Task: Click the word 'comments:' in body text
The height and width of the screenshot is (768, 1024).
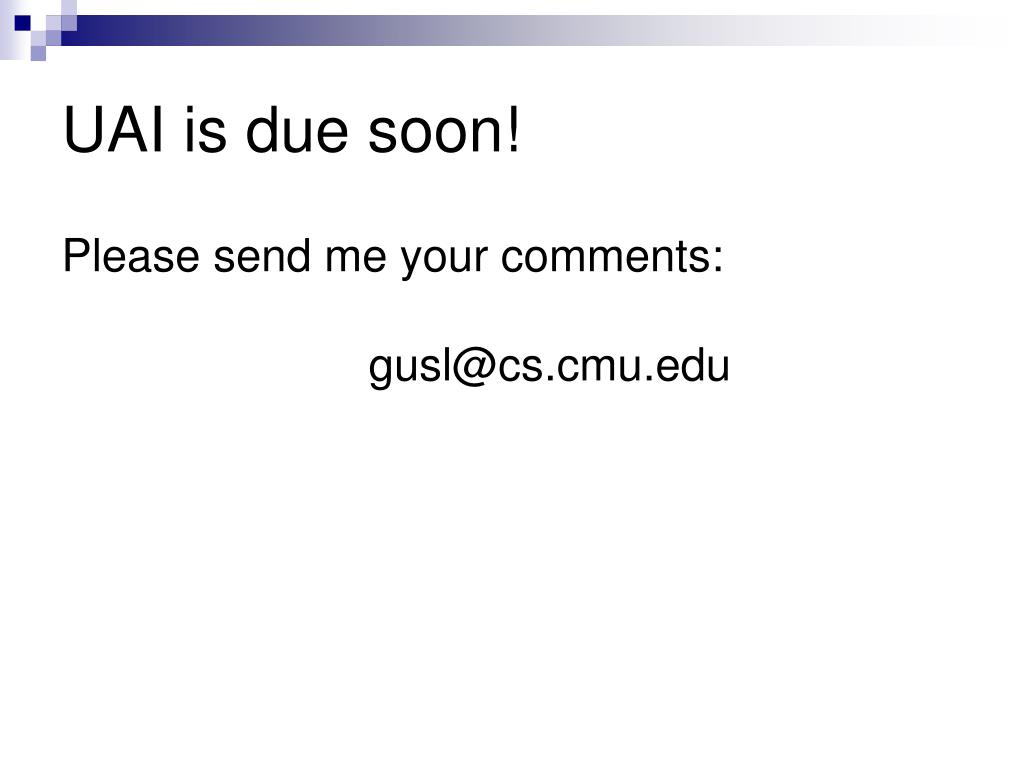Action: coord(612,256)
